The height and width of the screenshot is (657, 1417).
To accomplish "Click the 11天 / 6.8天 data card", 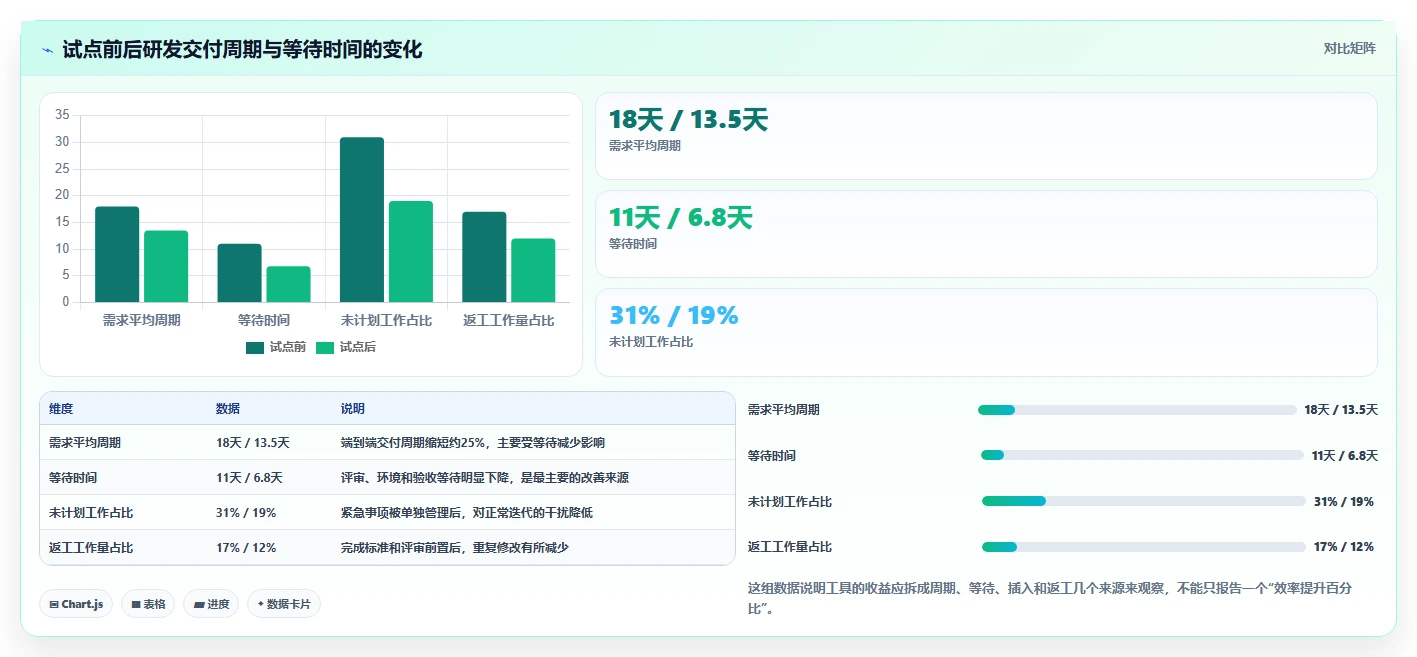I will pos(986,234).
